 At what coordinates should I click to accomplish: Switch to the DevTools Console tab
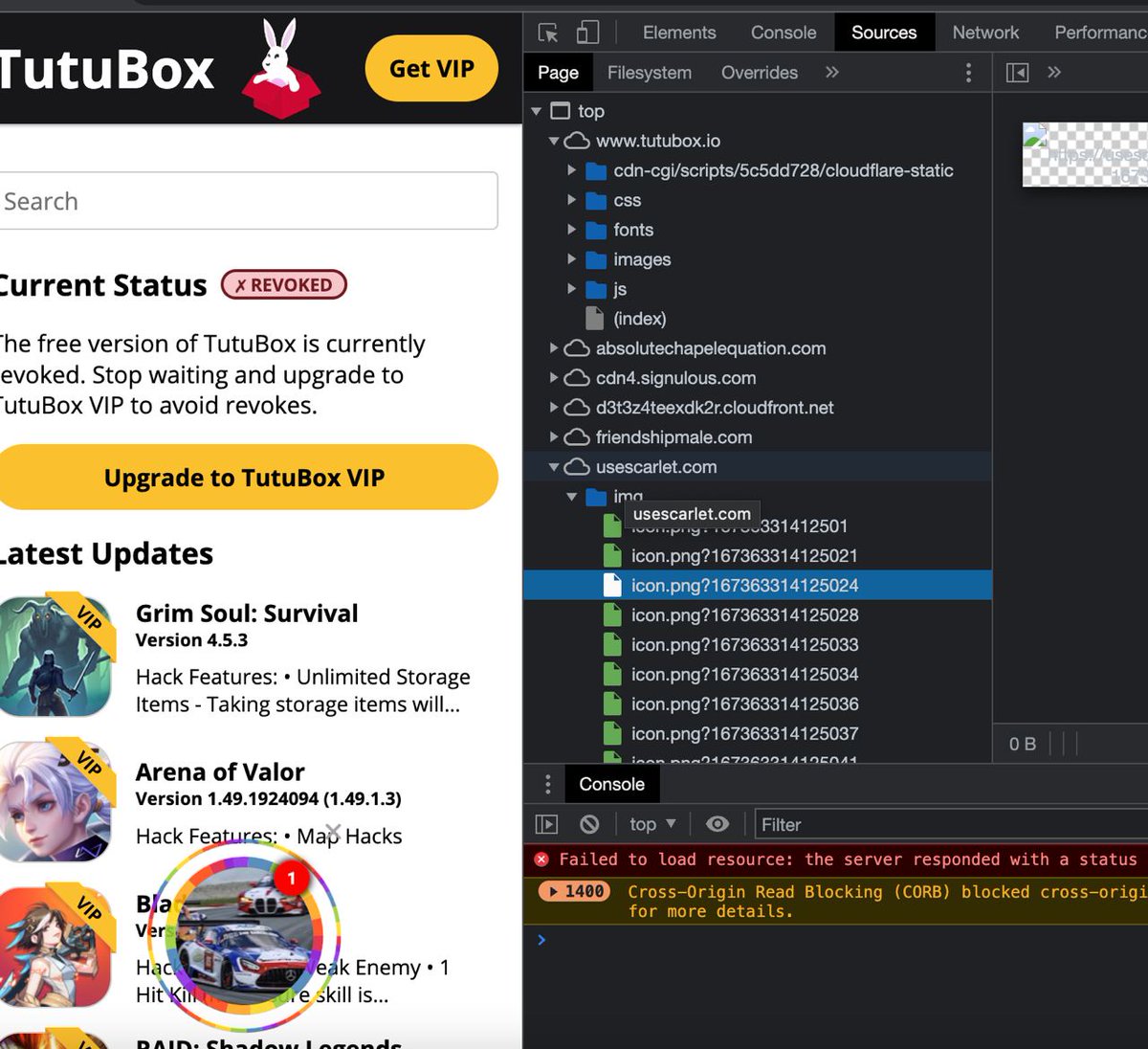pyautogui.click(x=784, y=33)
